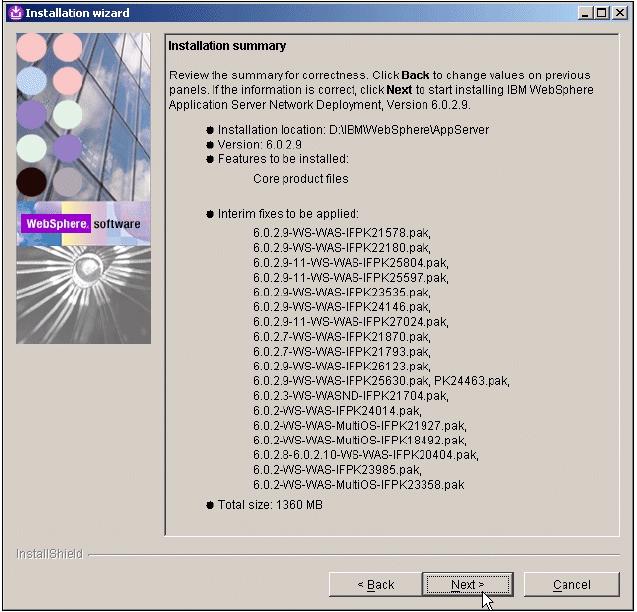637x612 pixels.
Task: Click the Next button to start installing
Action: coord(467,584)
